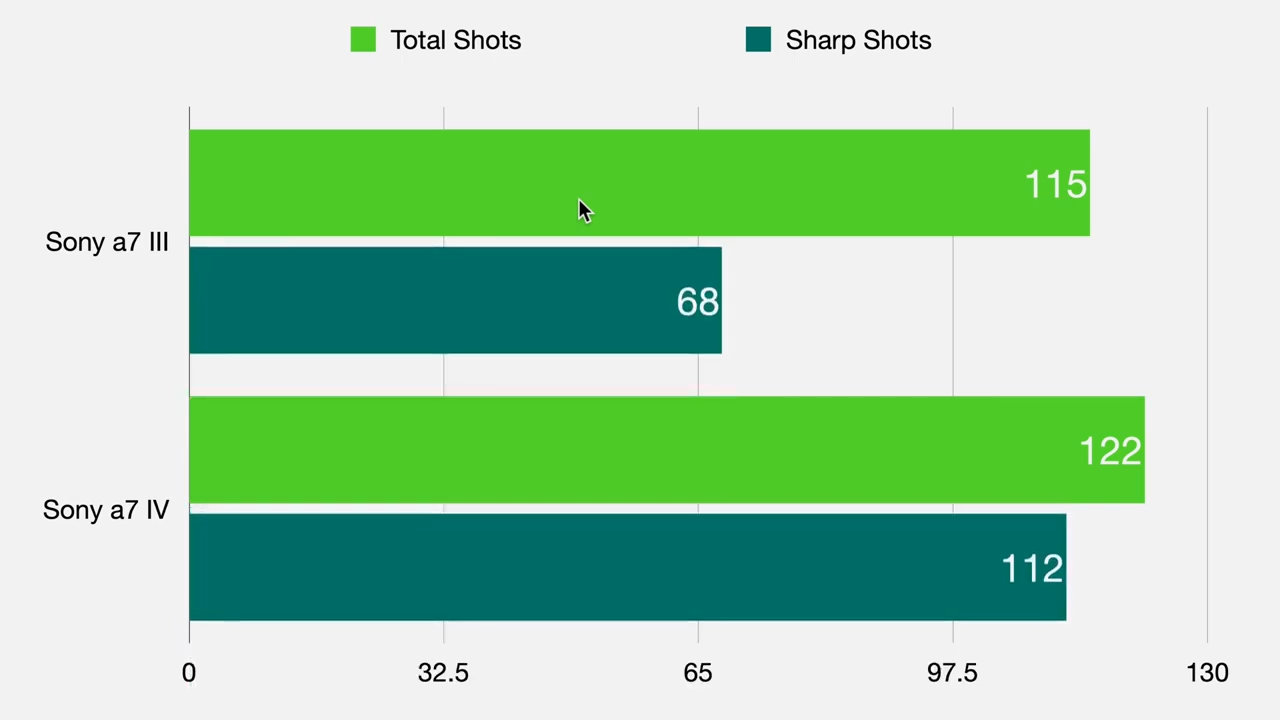Viewport: 1280px width, 720px height.
Task: Click the "Sony a7 IV" category label
Action: point(106,510)
